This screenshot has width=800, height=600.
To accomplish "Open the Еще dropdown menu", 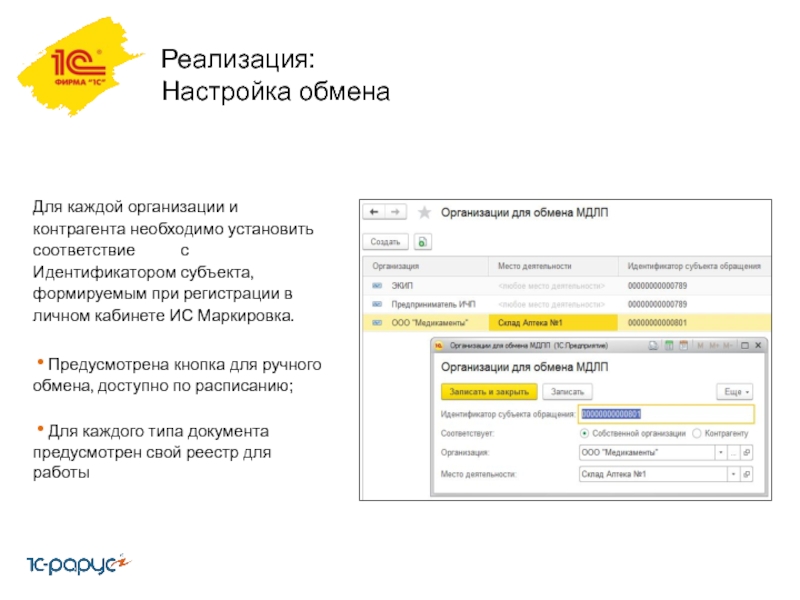I will [735, 392].
